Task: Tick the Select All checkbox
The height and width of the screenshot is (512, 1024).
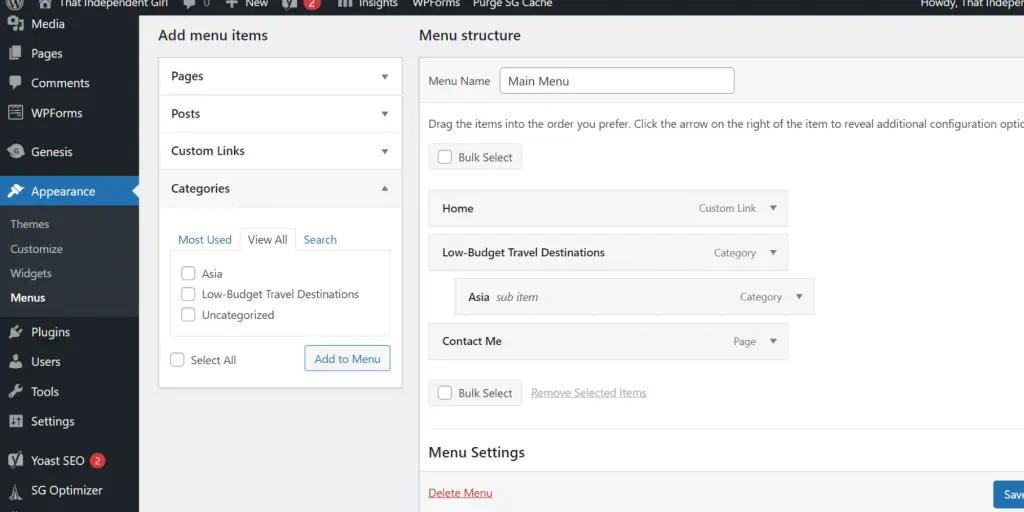Action: 177,360
